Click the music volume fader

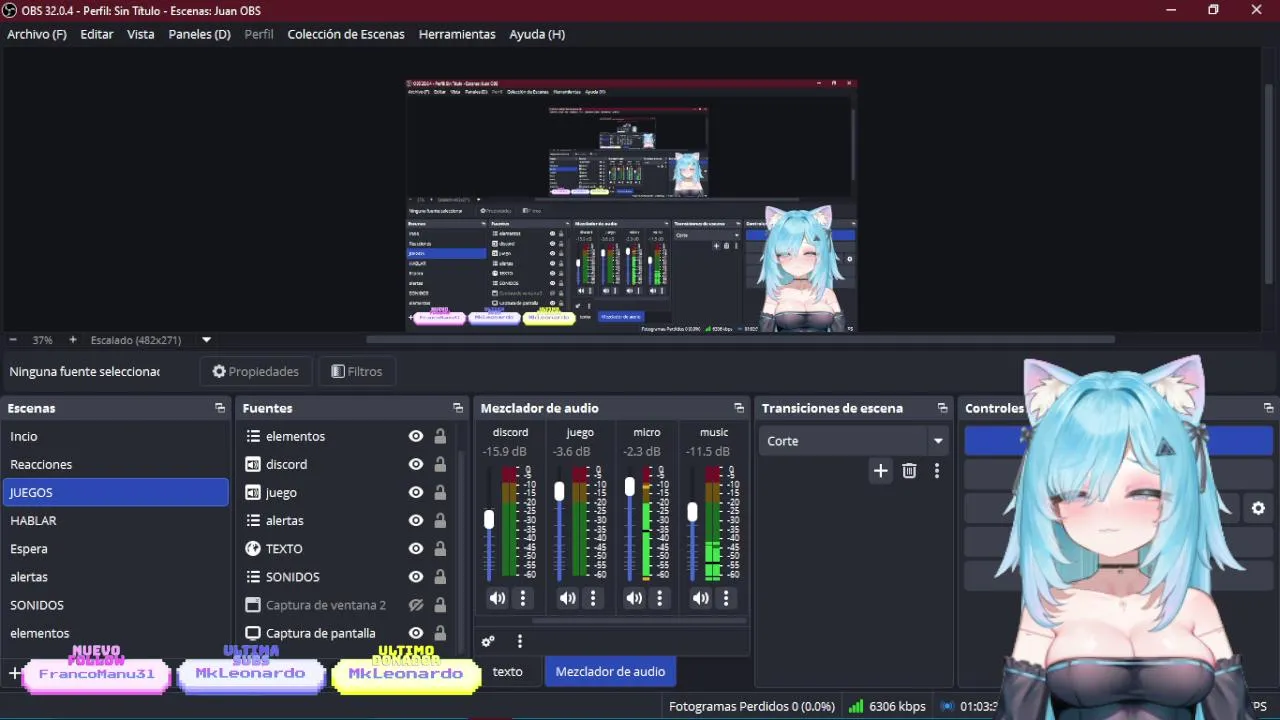(x=692, y=511)
